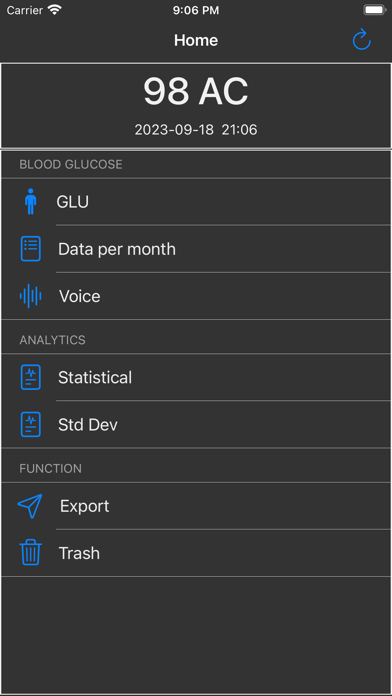The width and height of the screenshot is (392, 696).
Task: Tap the battery indicator in status bar
Action: [x=374, y=10]
